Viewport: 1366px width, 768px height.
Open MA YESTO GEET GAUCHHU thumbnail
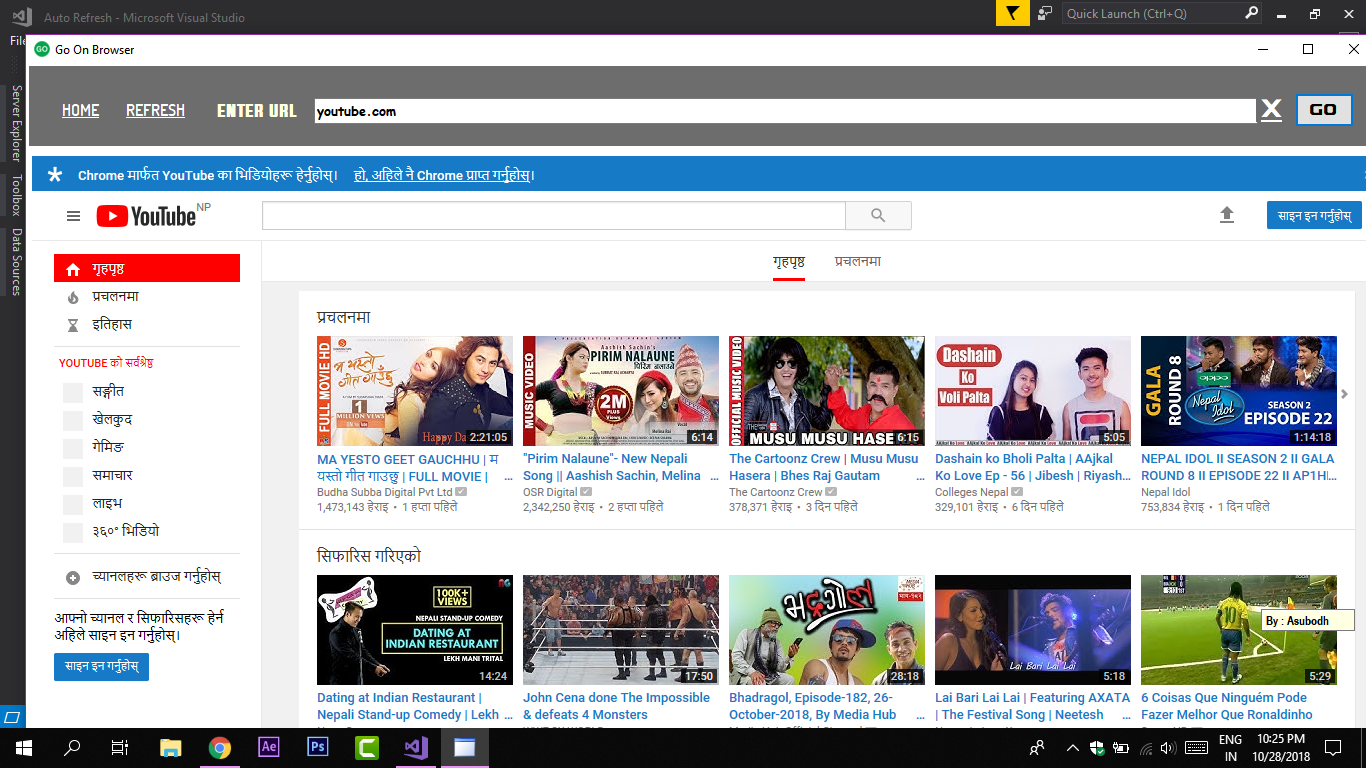[415, 391]
